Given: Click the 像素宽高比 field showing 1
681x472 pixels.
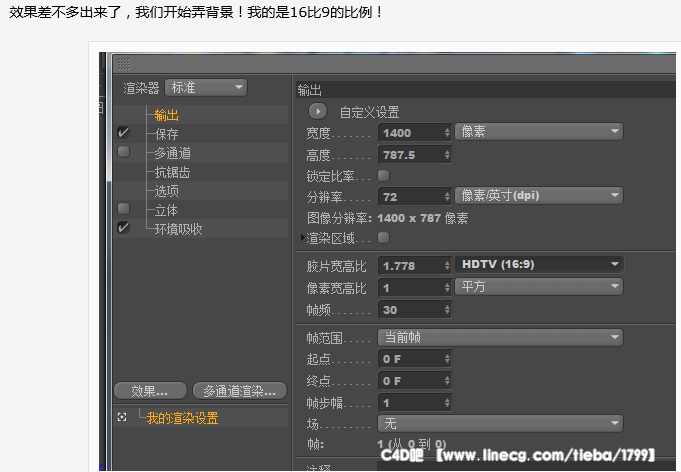Looking at the screenshot, I should click(411, 287).
